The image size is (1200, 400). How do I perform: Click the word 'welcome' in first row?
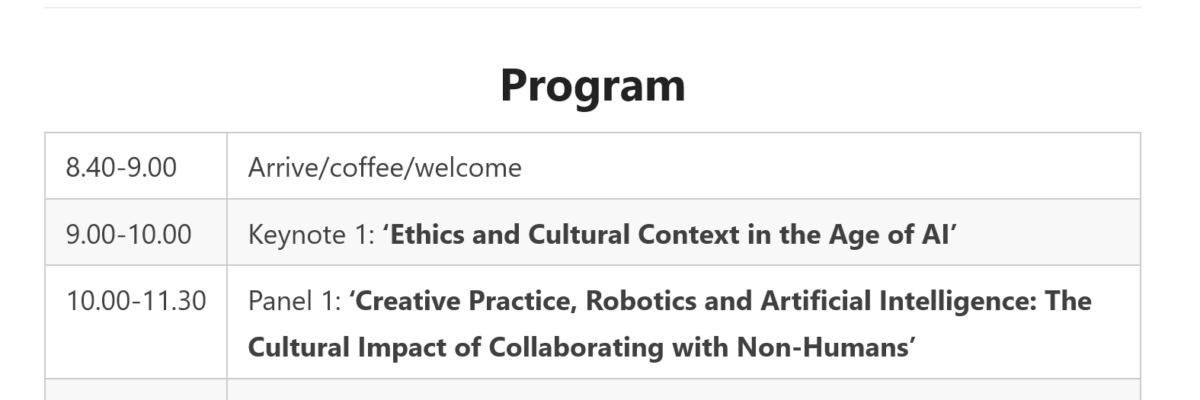pyautogui.click(x=466, y=167)
